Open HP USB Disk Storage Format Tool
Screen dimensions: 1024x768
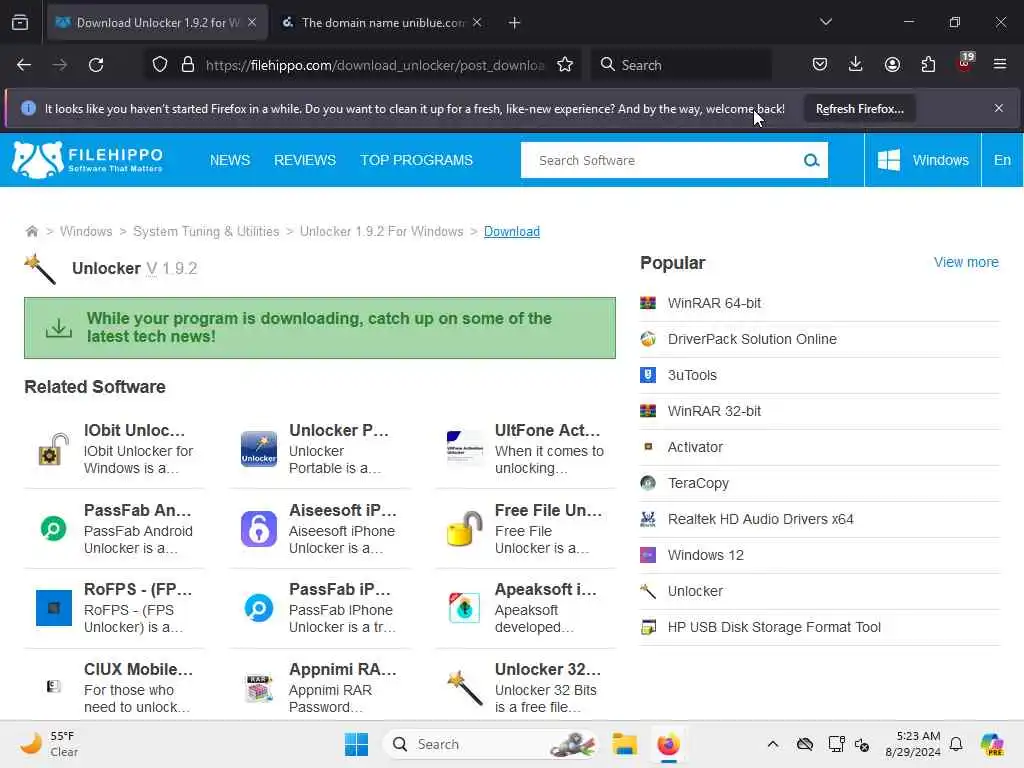click(x=774, y=627)
